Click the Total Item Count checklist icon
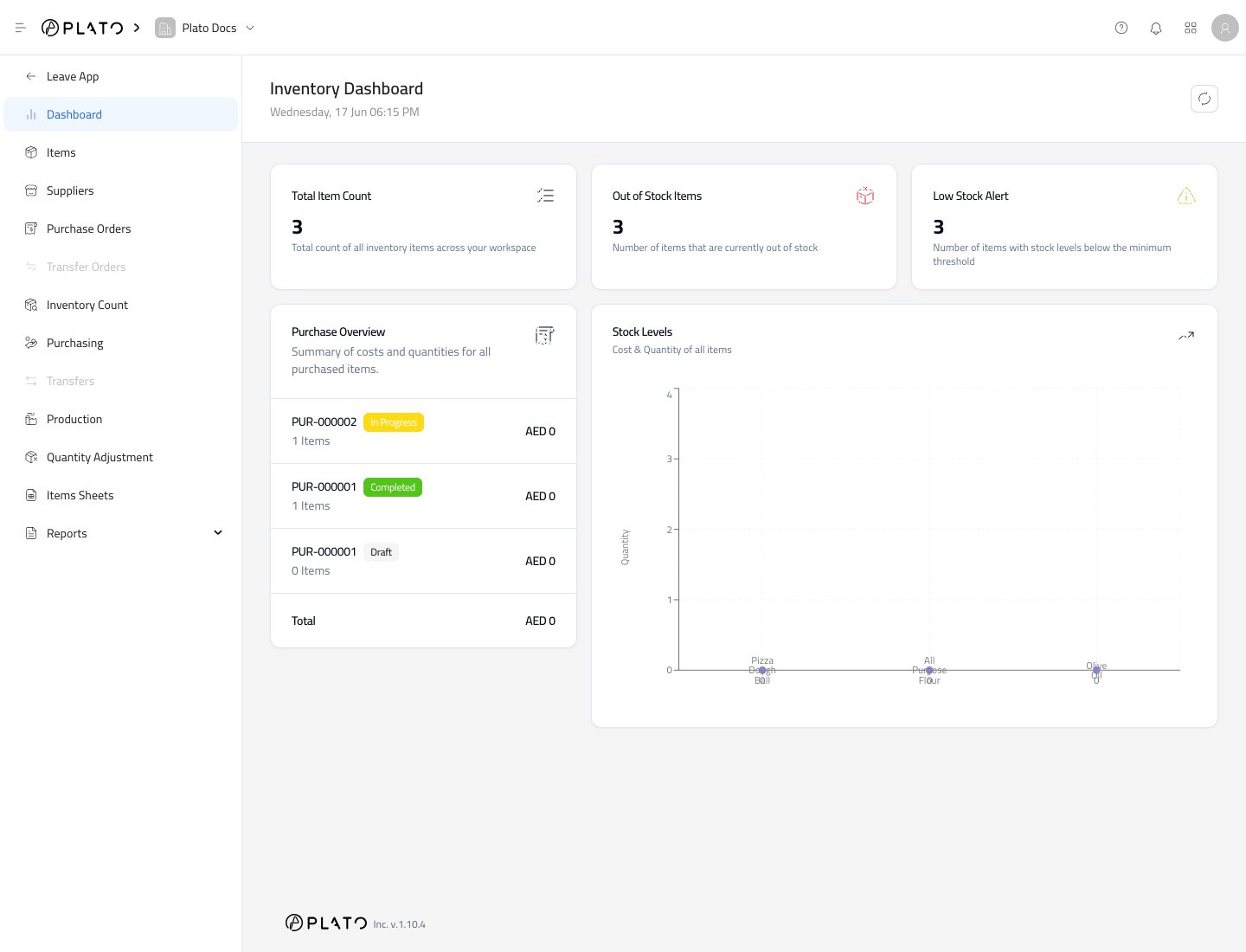Image resolution: width=1246 pixels, height=952 pixels. [545, 196]
